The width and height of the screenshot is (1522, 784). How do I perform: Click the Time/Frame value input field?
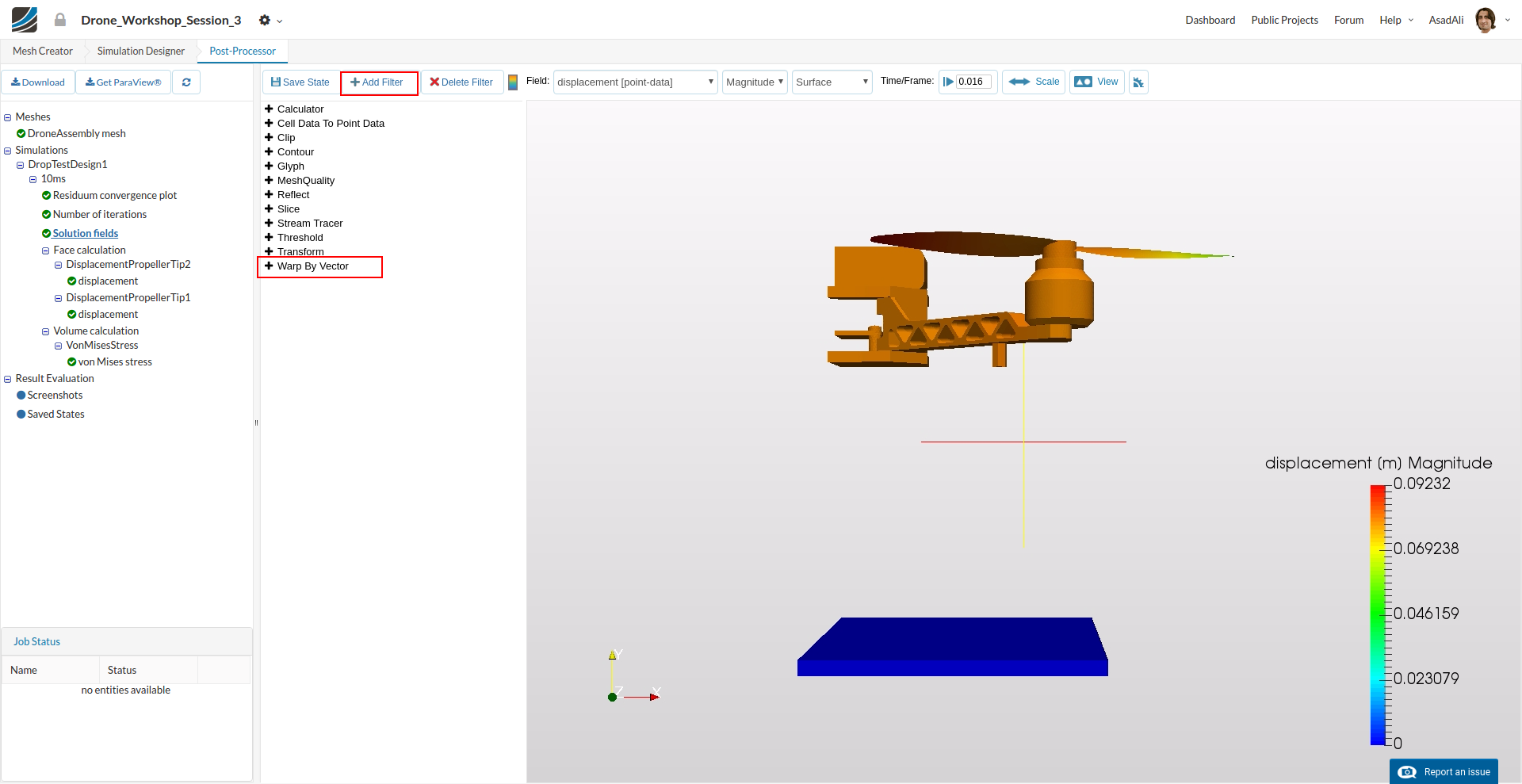point(973,82)
